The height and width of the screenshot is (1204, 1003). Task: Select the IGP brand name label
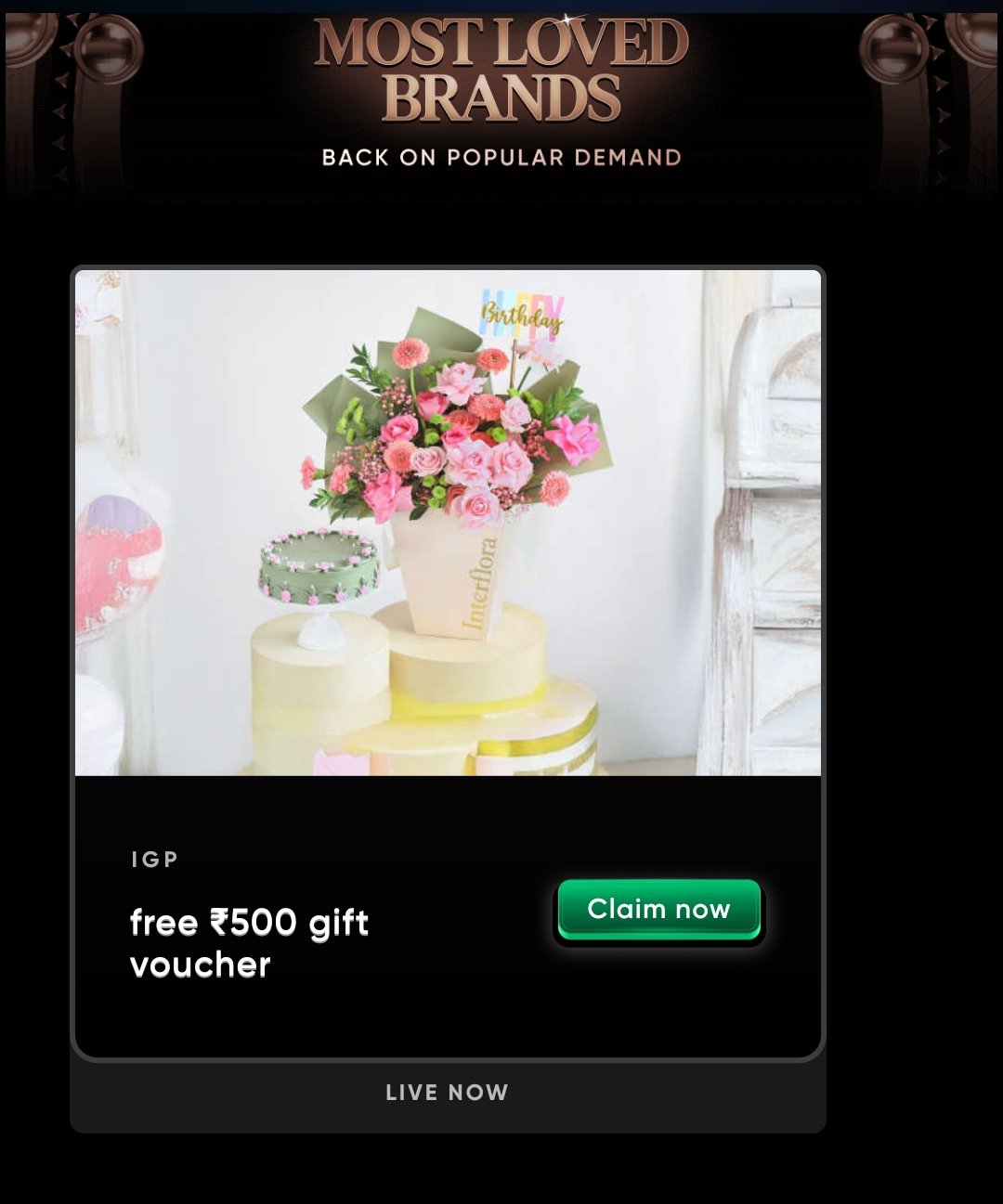pyautogui.click(x=154, y=860)
